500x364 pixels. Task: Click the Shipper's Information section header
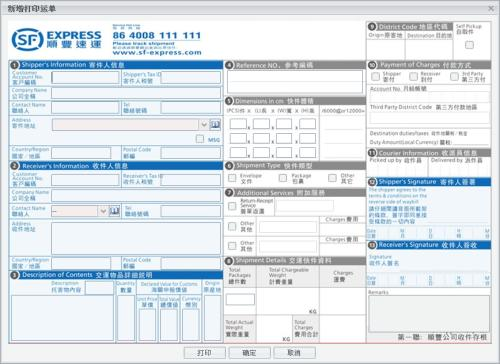point(116,65)
